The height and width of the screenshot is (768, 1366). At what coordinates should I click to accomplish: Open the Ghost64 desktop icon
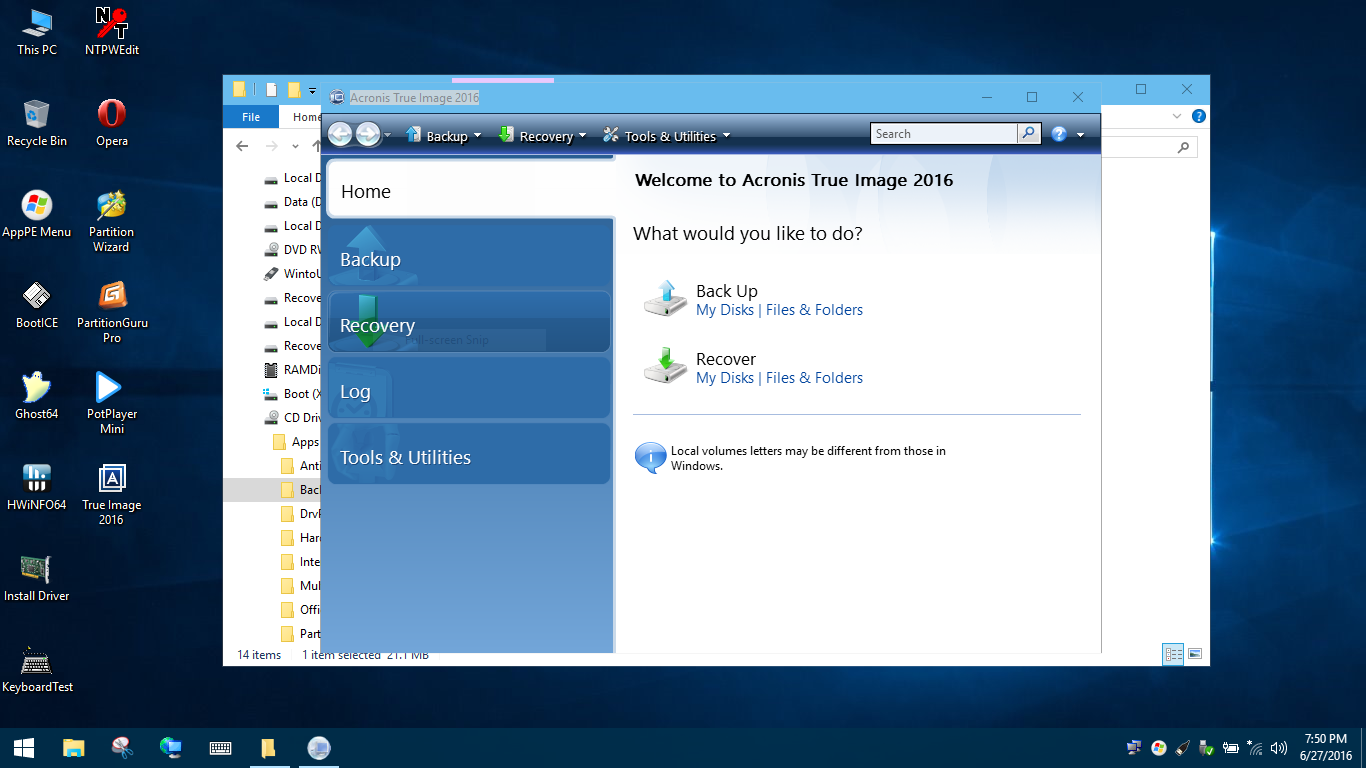tap(37, 396)
